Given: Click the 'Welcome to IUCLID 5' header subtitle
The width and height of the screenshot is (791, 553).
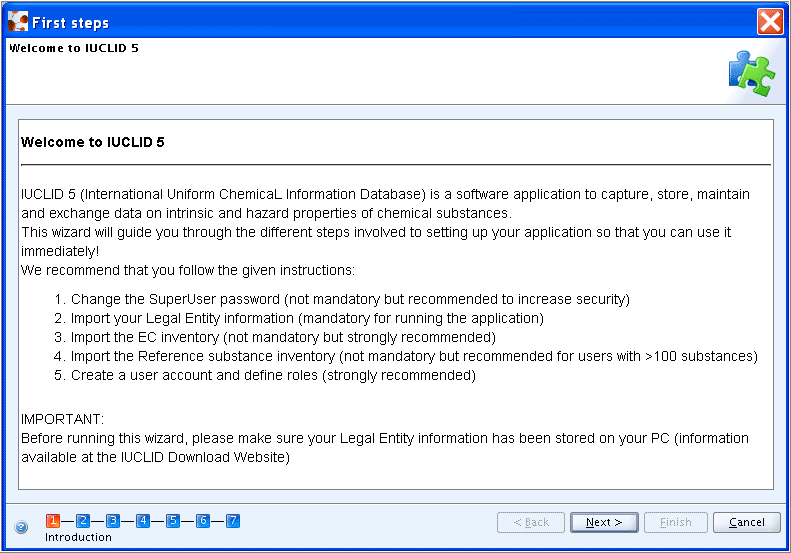Looking at the screenshot, I should point(74,48).
